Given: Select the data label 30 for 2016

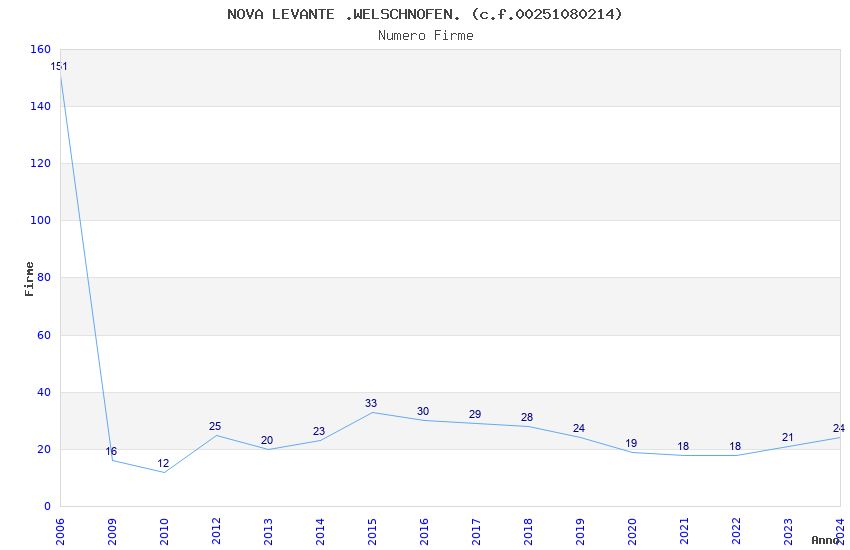Looking at the screenshot, I should (x=423, y=411).
